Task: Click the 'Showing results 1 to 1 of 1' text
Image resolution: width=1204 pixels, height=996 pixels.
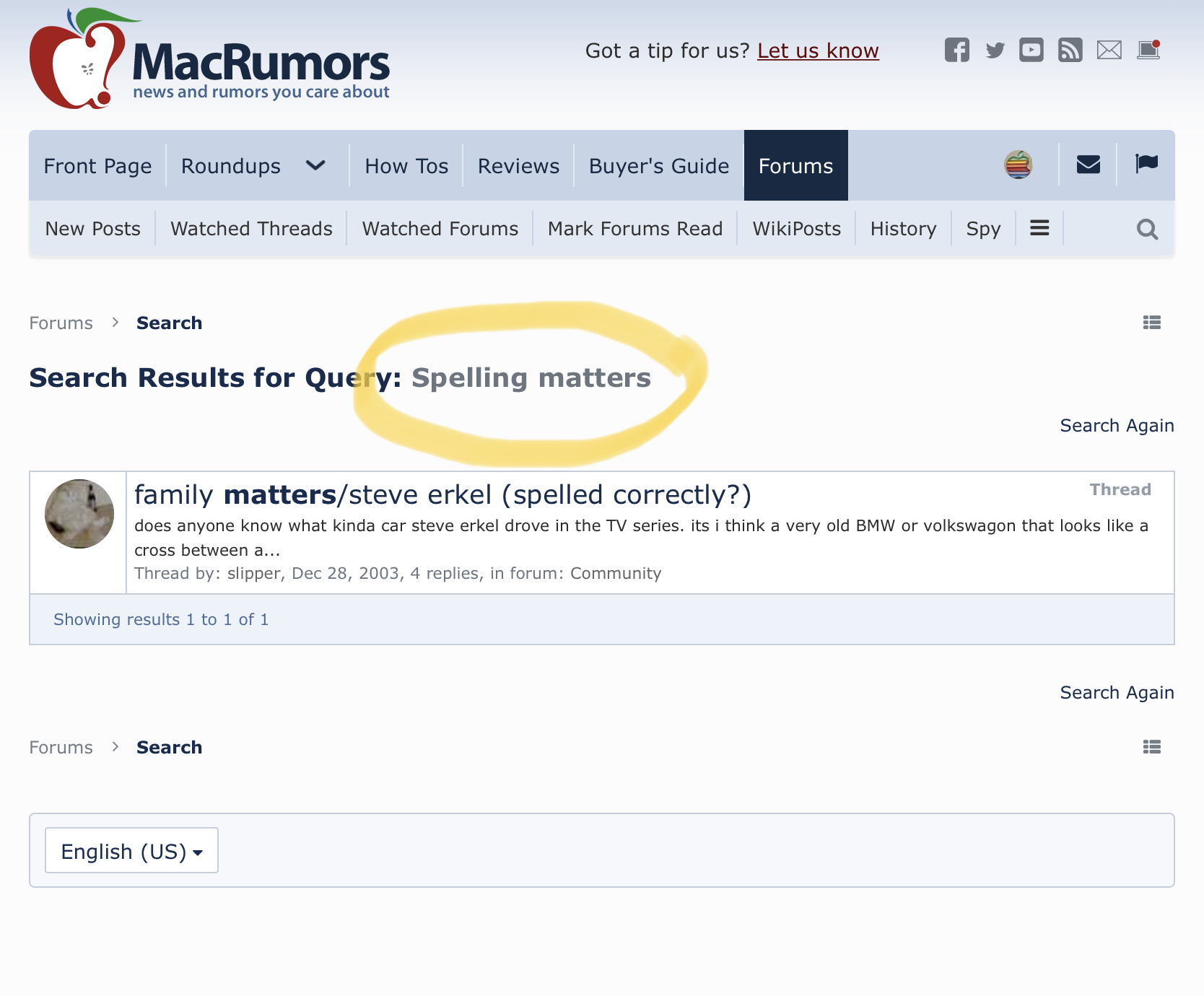Action: coord(161,619)
